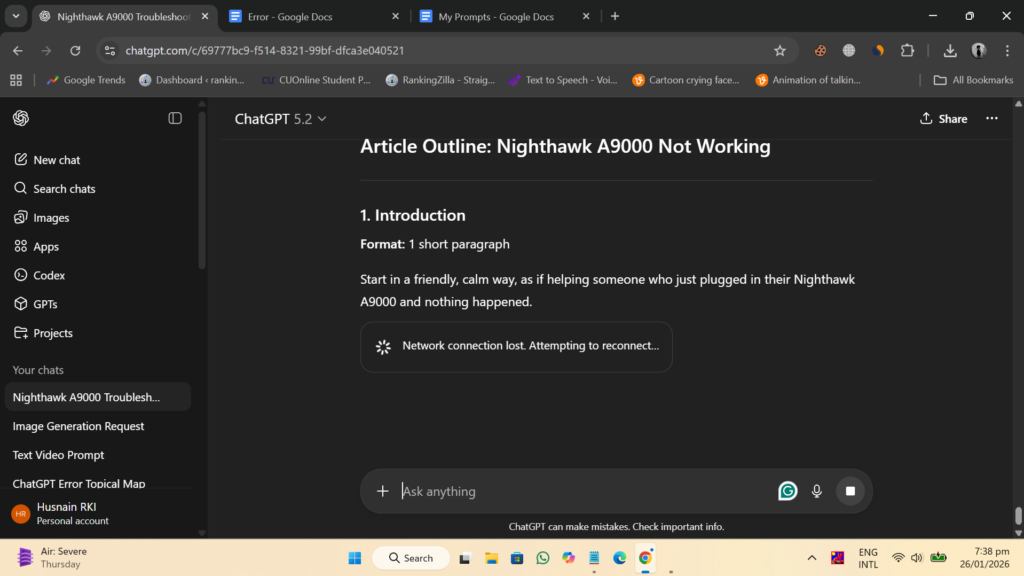
Task: Start a New chat
Action: (x=55, y=159)
